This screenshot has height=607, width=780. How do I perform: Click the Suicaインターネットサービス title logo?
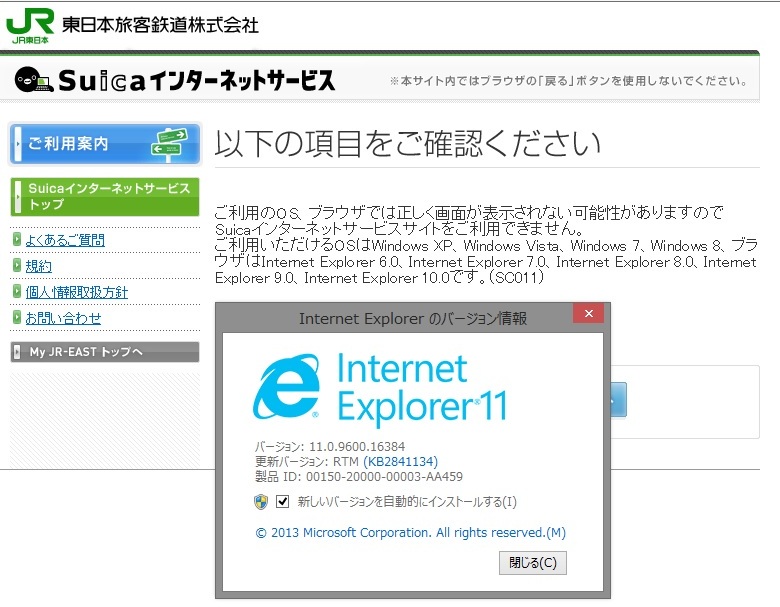point(196,80)
